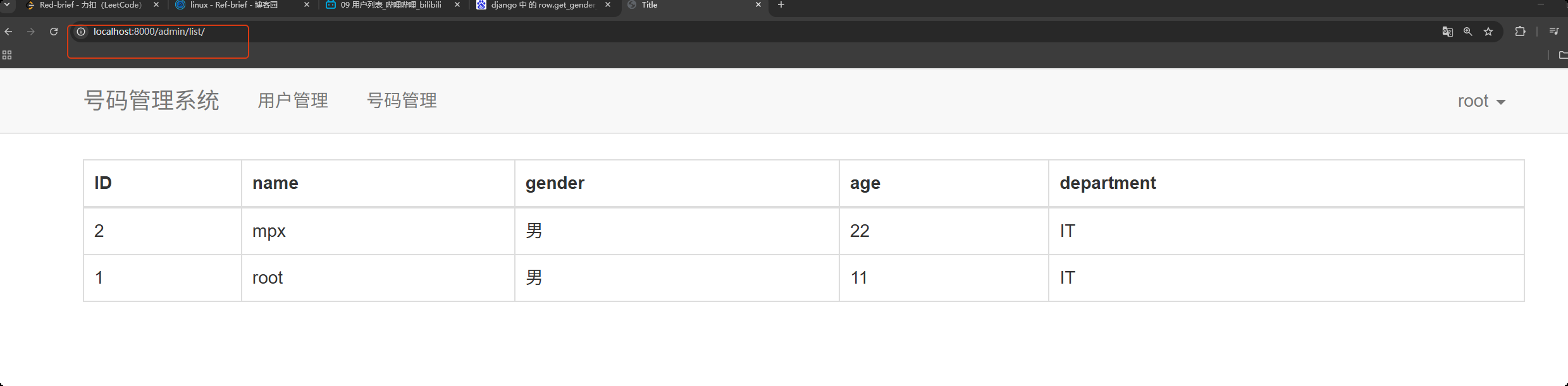Open the 用户管理 navigation link
1568x386 pixels.
[x=293, y=100]
